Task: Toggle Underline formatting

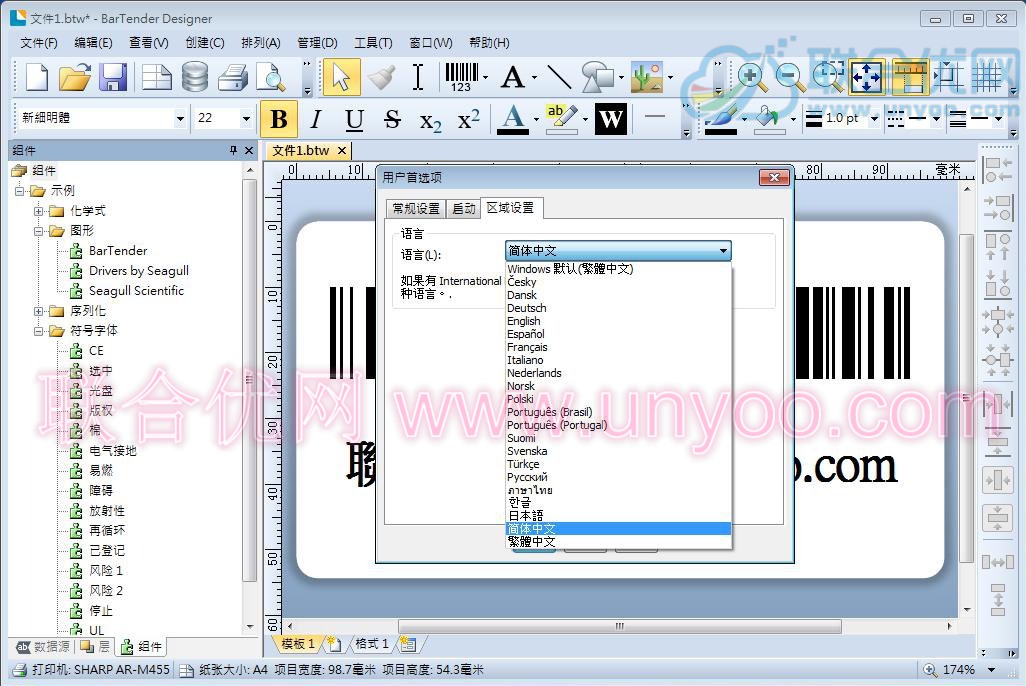Action: point(354,118)
